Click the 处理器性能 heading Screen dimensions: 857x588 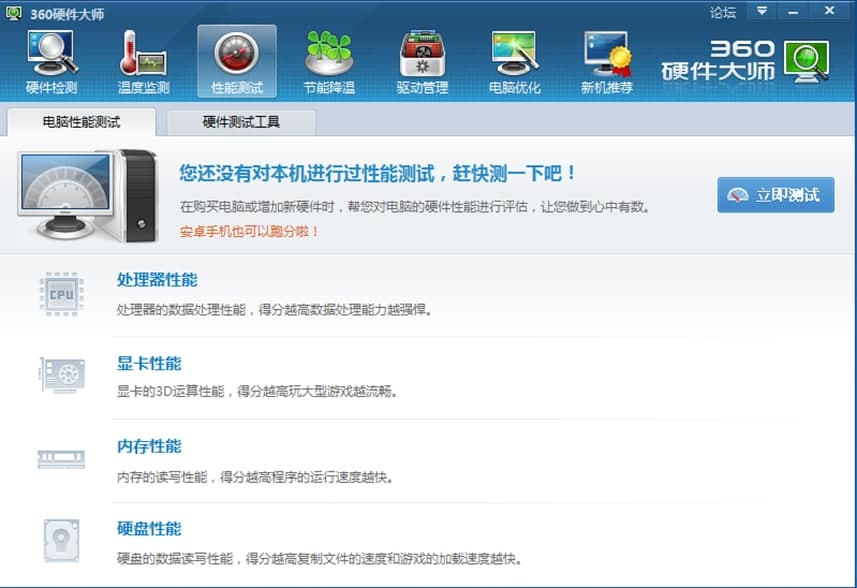(x=157, y=280)
